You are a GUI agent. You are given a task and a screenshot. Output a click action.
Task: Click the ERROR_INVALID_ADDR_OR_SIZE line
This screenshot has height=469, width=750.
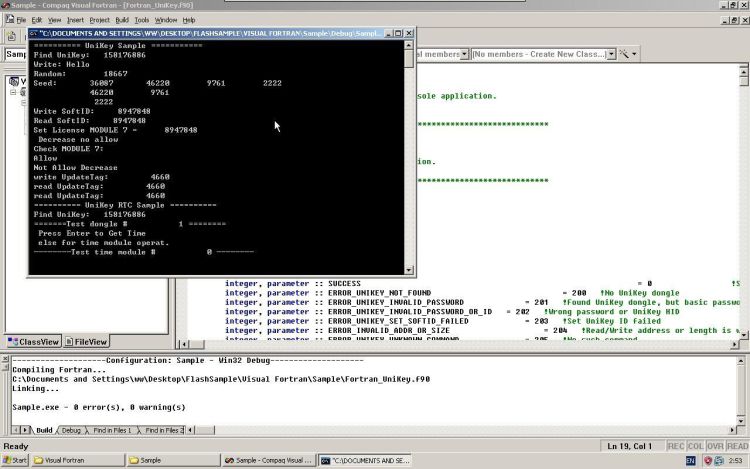(x=482, y=330)
